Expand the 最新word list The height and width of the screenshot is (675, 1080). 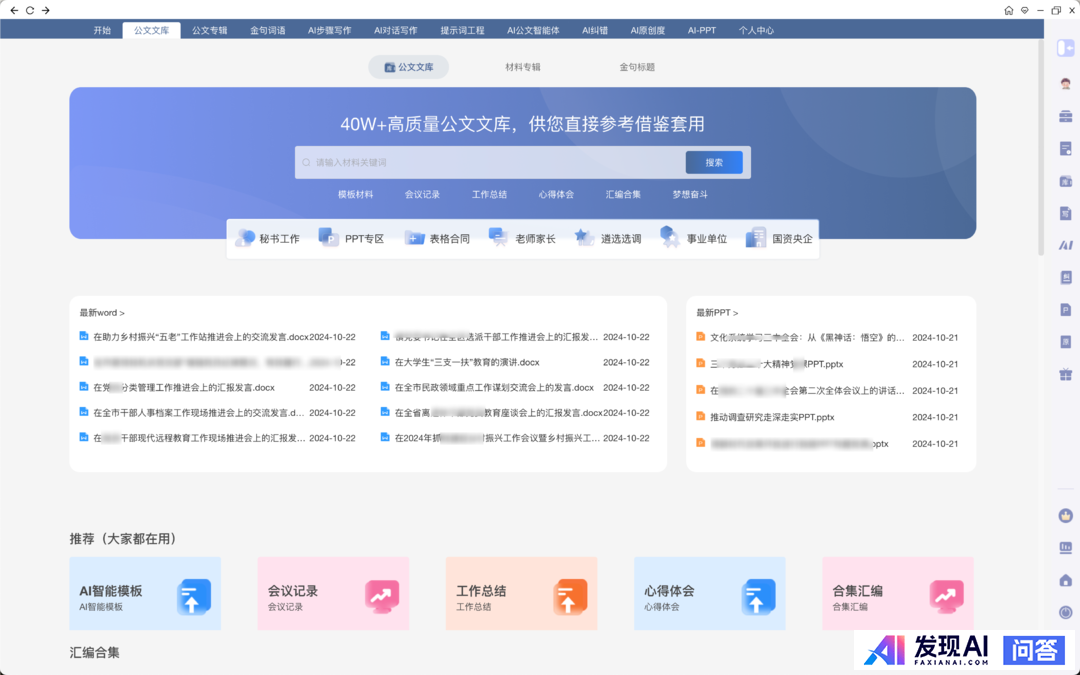click(x=102, y=313)
